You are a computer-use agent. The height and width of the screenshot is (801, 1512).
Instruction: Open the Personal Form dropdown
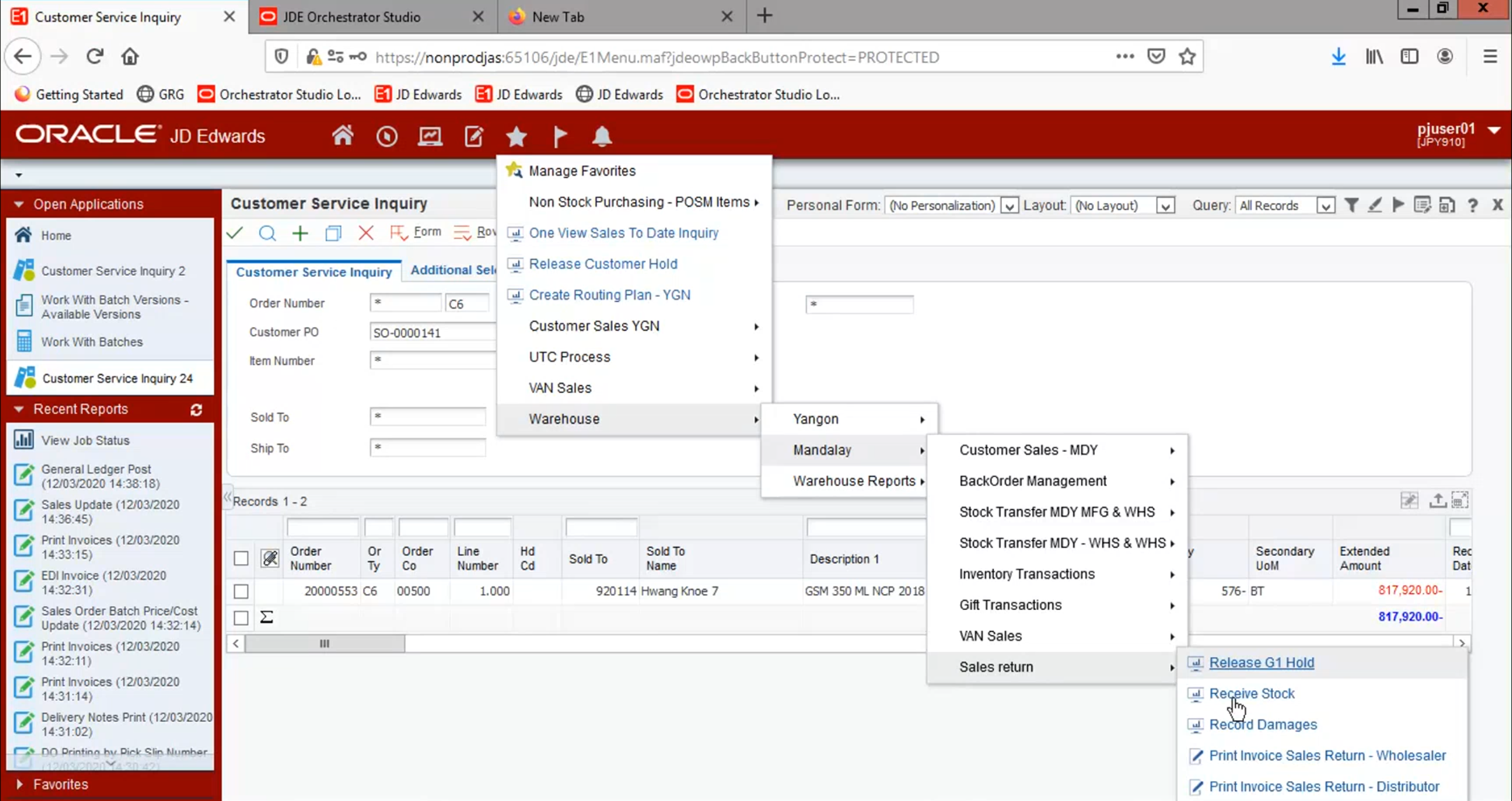(1009, 206)
